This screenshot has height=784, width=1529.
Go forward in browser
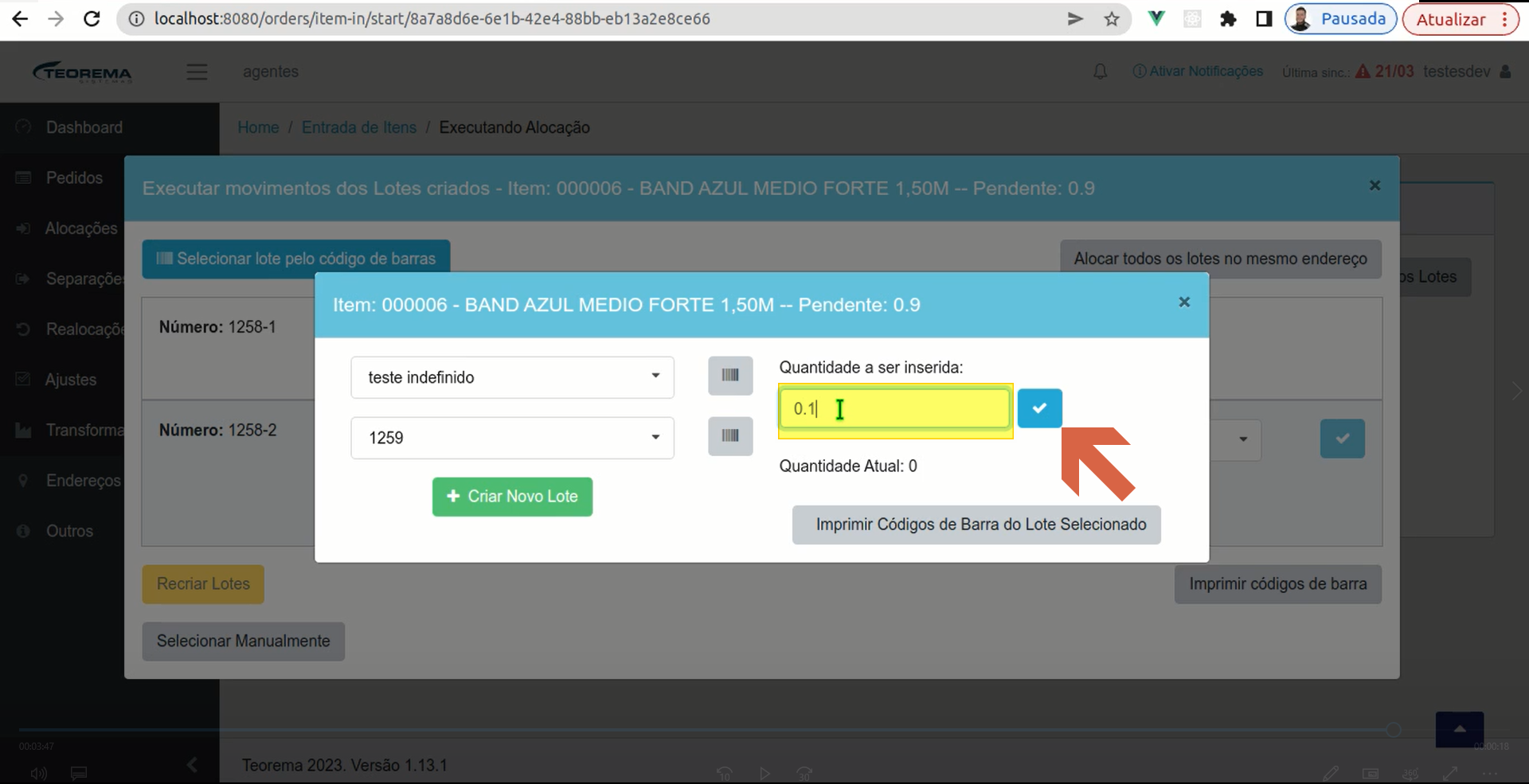pos(56,19)
